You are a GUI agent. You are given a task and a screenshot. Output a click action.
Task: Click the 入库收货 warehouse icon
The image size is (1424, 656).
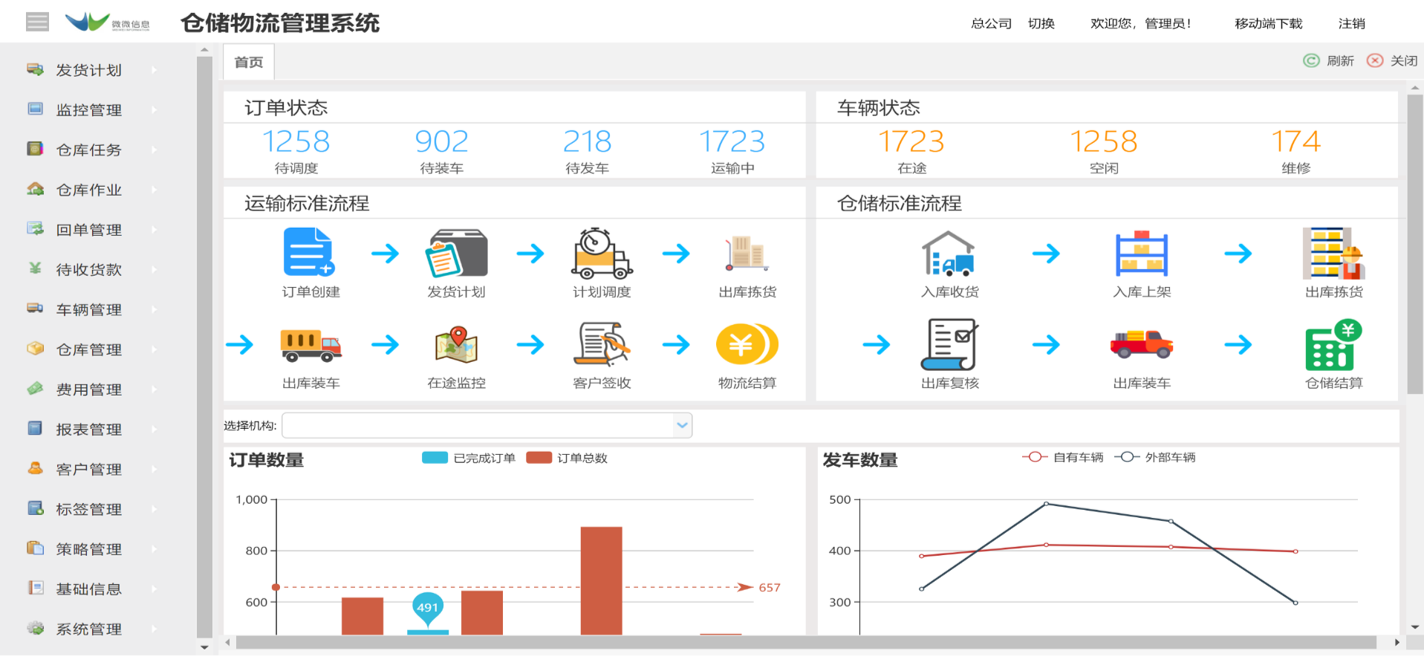(948, 253)
